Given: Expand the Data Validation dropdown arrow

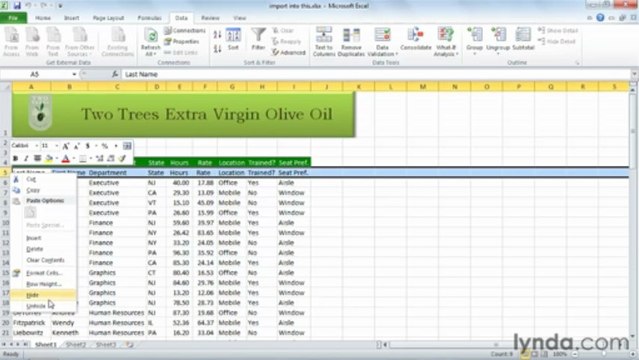Looking at the screenshot, I should [397, 54].
